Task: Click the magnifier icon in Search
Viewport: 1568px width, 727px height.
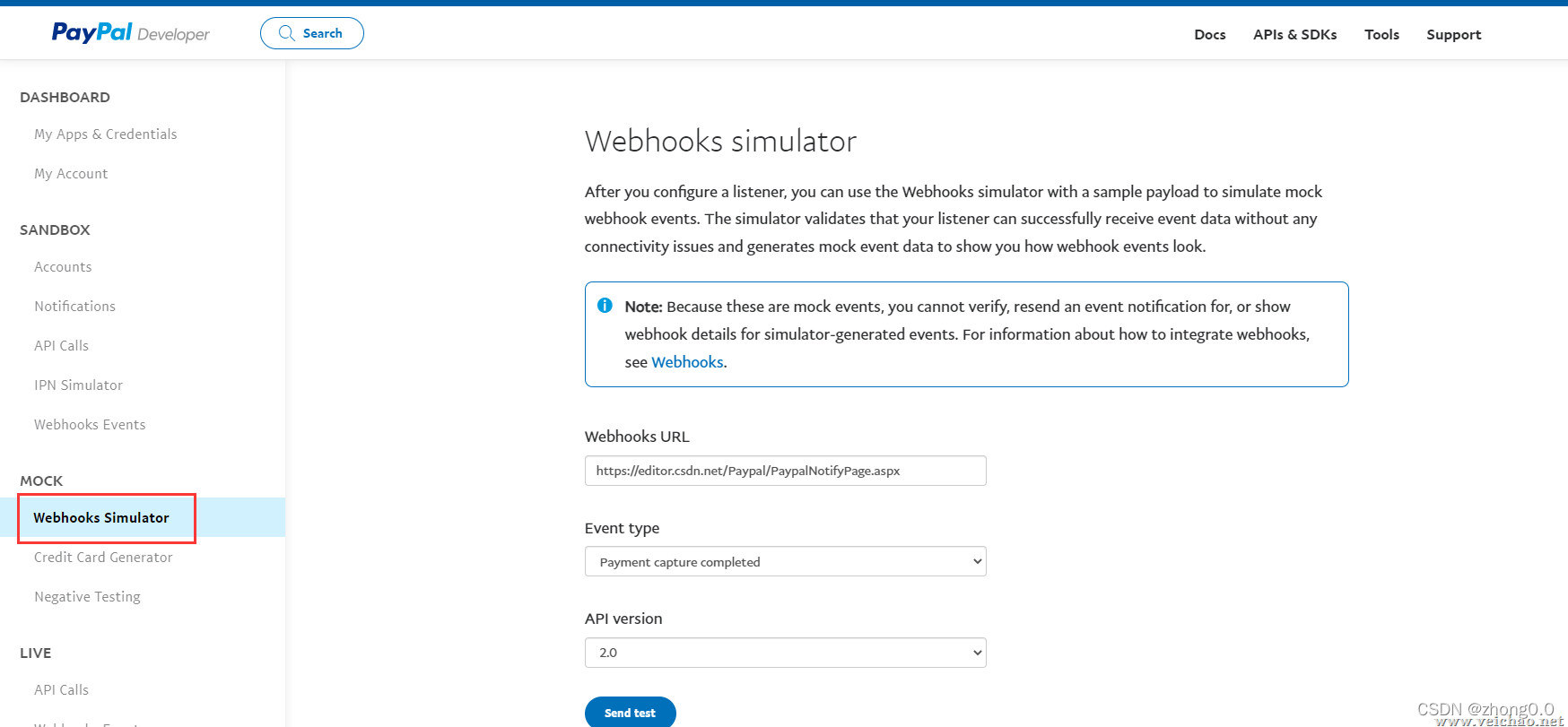Action: pos(287,33)
